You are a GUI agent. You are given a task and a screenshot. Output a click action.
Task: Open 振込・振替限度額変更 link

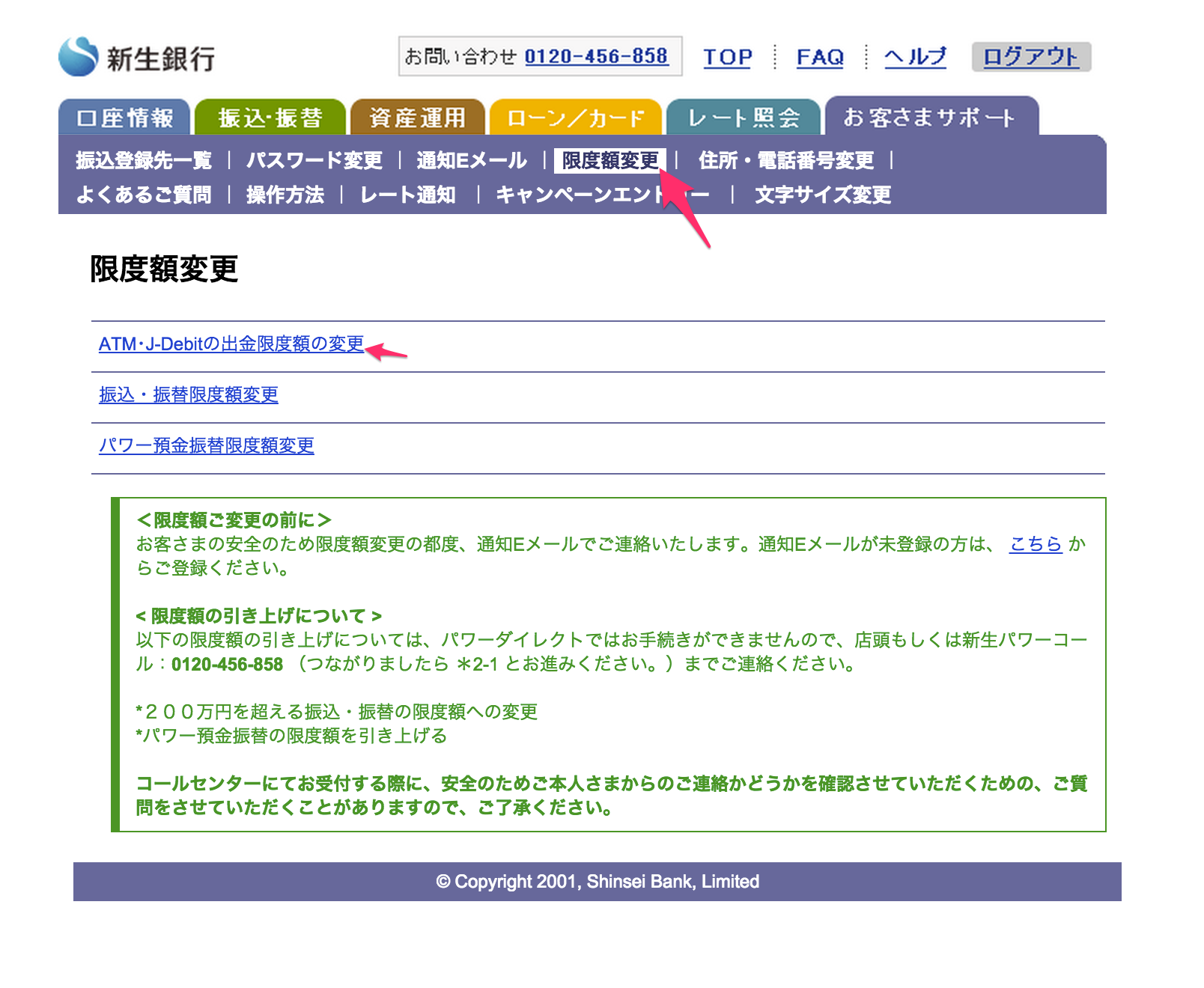point(189,394)
